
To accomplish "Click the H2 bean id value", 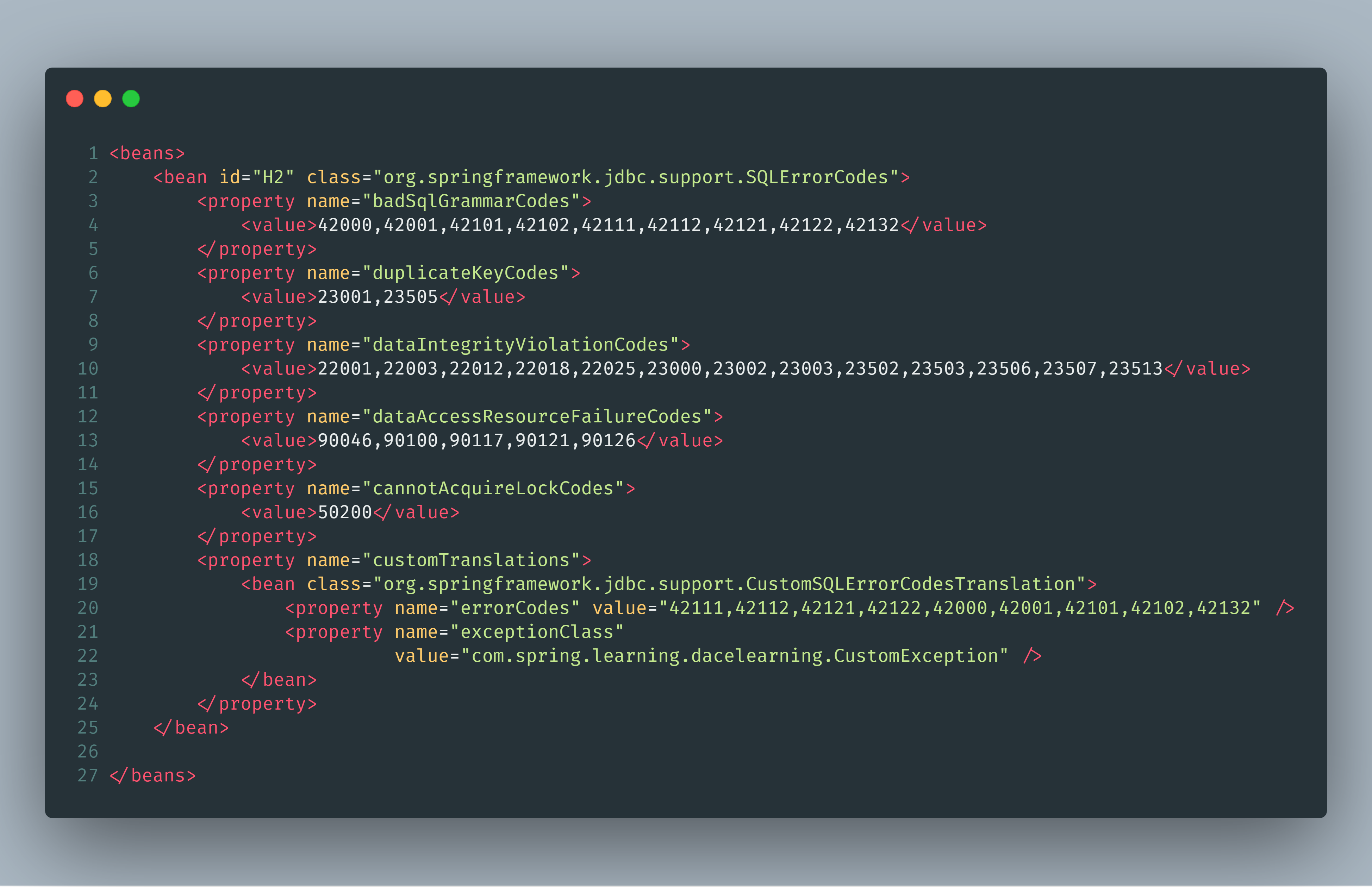I will tap(274, 177).
